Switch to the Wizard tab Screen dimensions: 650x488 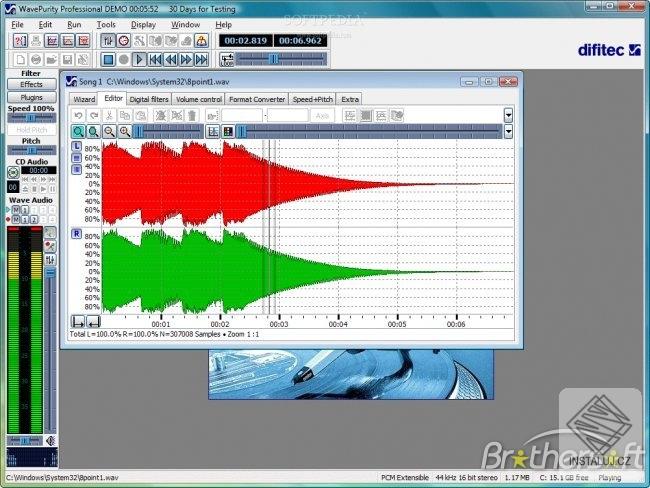coord(84,100)
